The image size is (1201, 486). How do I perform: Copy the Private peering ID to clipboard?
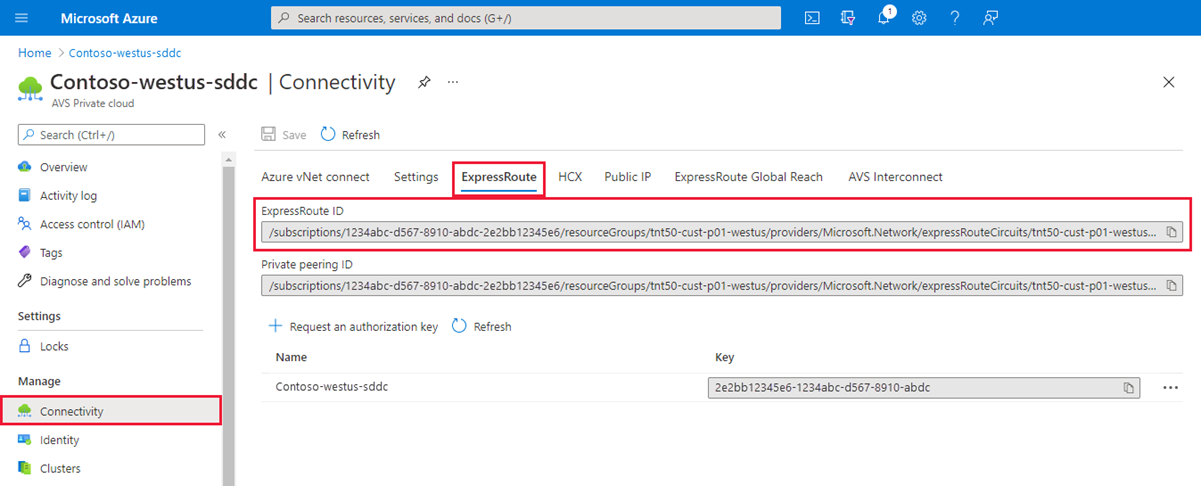pyautogui.click(x=1172, y=286)
